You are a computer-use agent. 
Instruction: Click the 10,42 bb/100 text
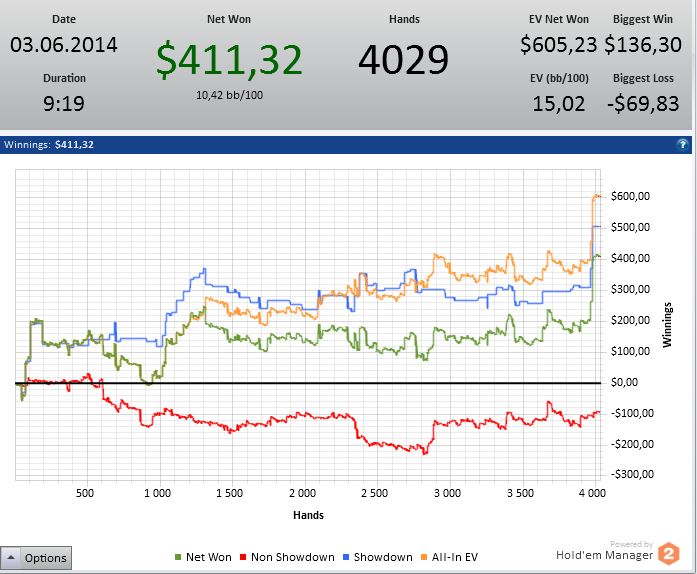point(229,95)
